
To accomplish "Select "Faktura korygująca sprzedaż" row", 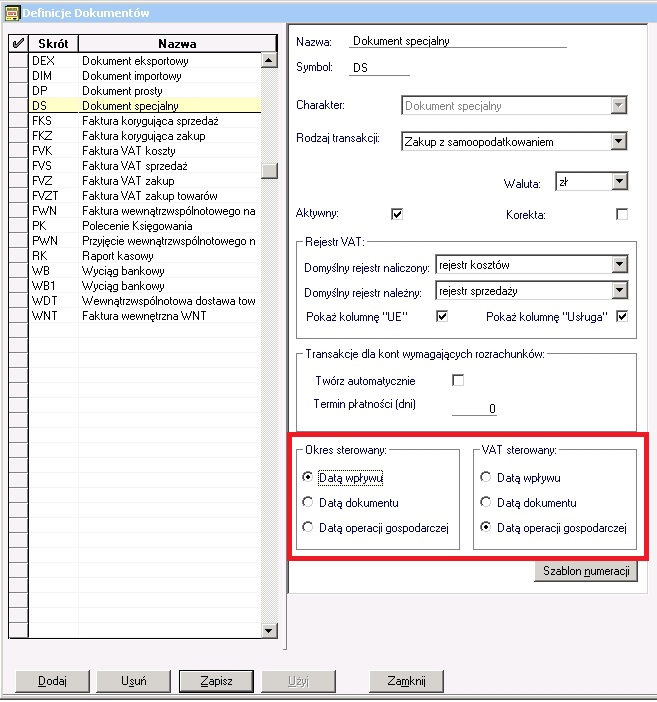I will pos(145,120).
